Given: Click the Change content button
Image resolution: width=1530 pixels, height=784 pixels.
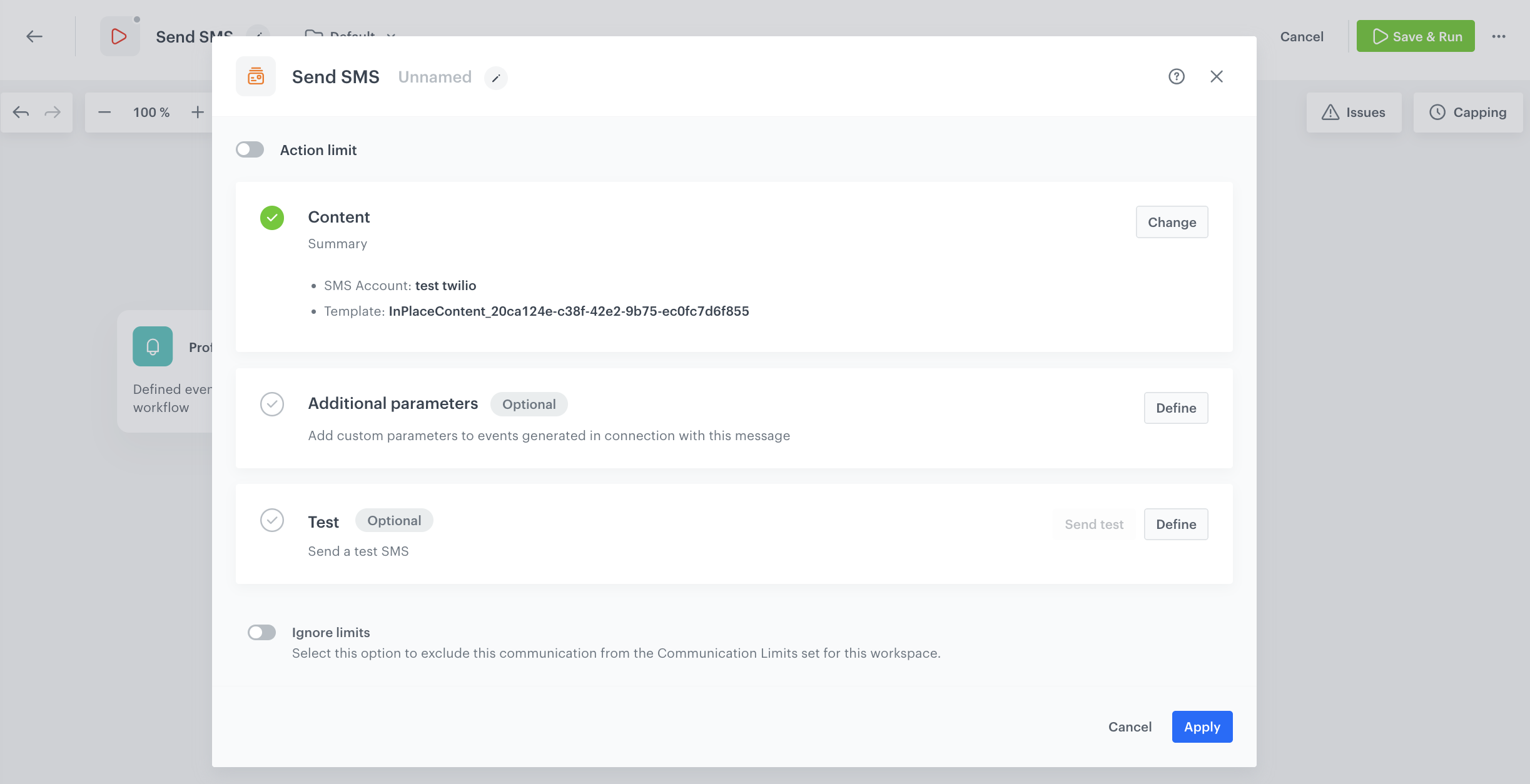Looking at the screenshot, I should 1172,222.
